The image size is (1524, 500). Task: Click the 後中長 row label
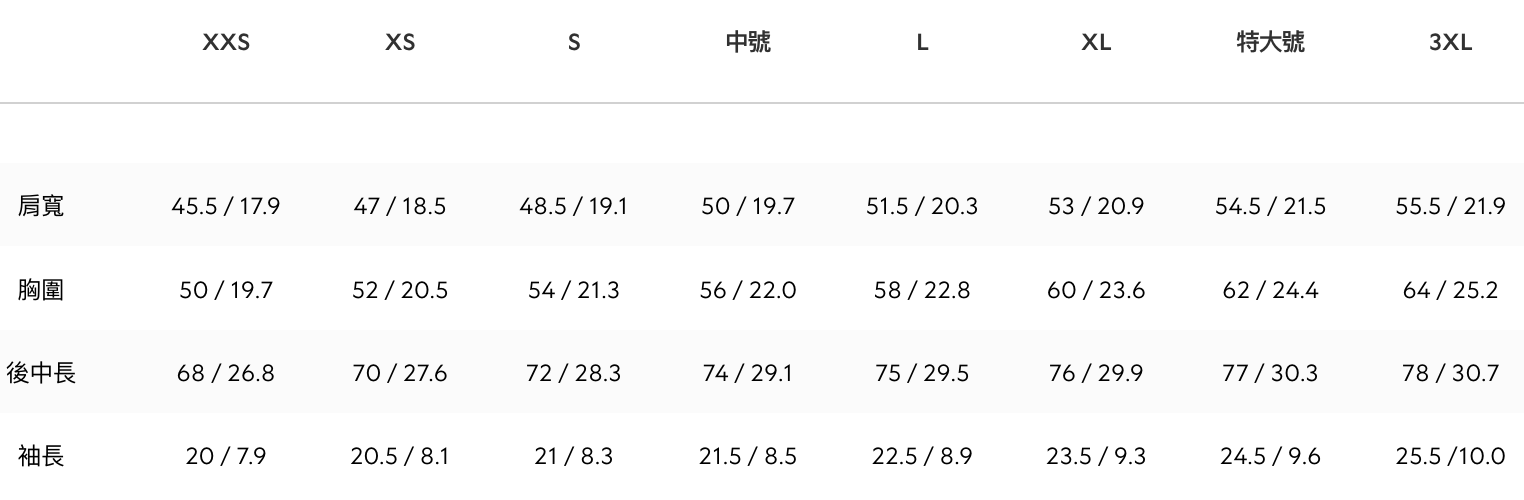(x=41, y=373)
